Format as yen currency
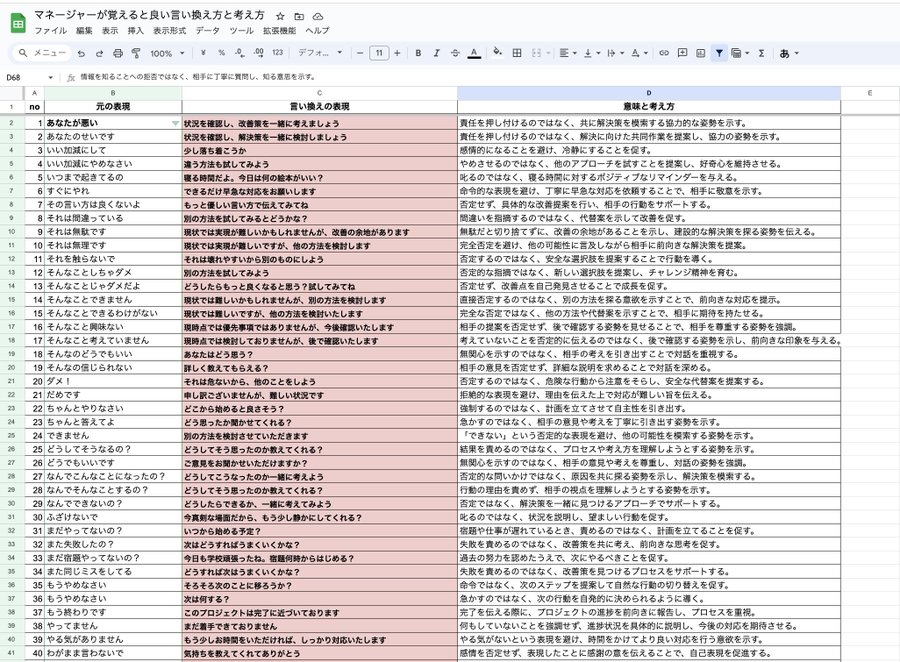Screen dimensions: 900x662 coord(203,53)
